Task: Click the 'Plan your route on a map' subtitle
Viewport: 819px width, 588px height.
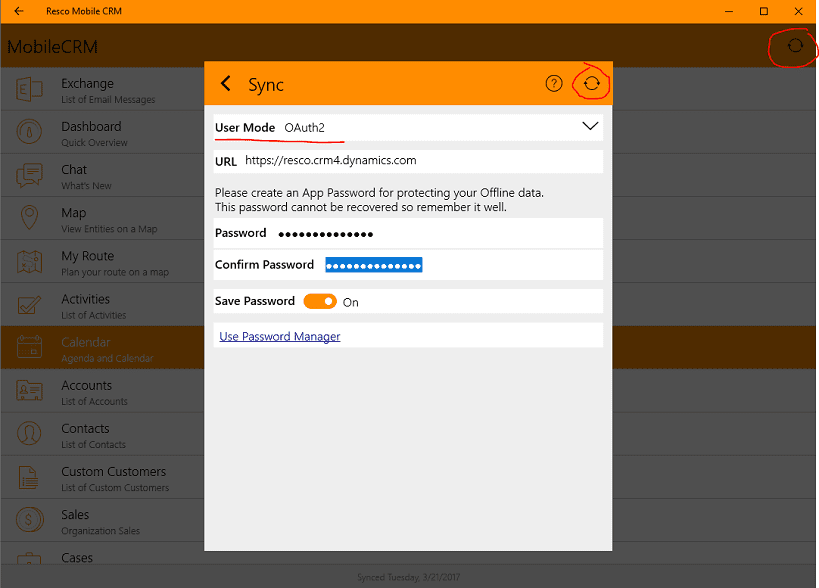Action: click(115, 272)
